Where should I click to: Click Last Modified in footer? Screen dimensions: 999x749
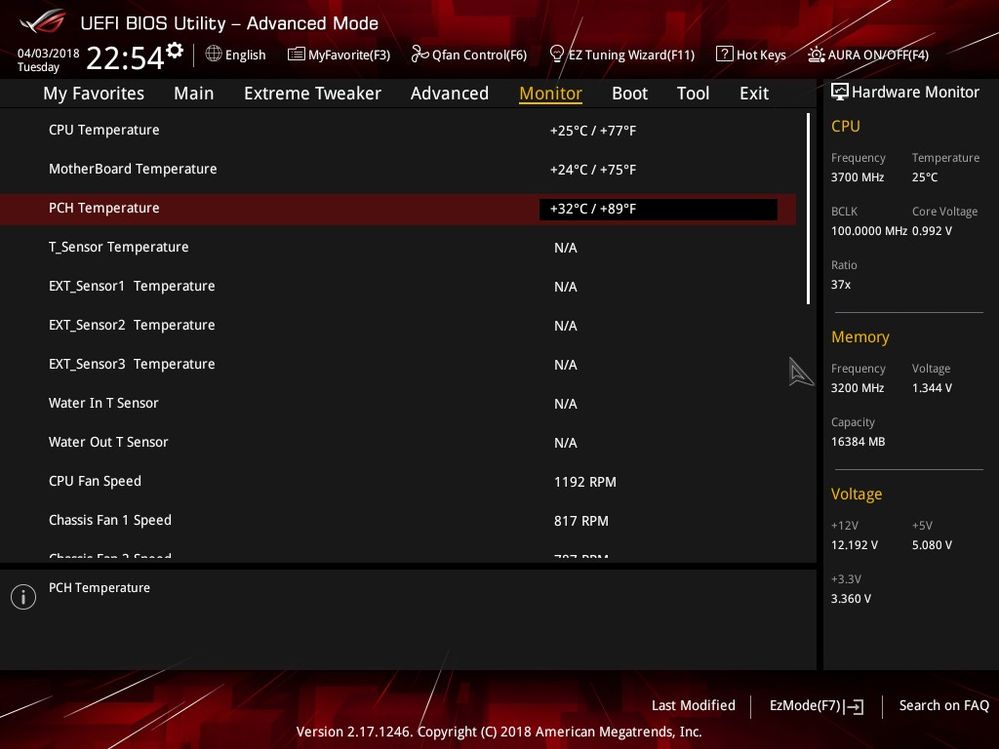pyautogui.click(x=693, y=705)
